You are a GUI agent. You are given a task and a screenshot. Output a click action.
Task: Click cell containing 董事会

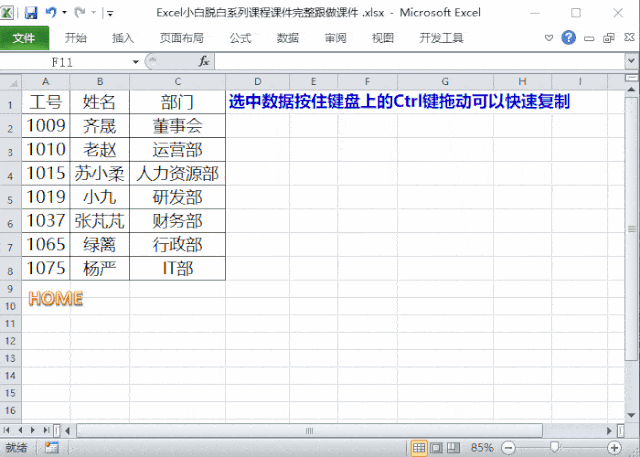coord(178,126)
